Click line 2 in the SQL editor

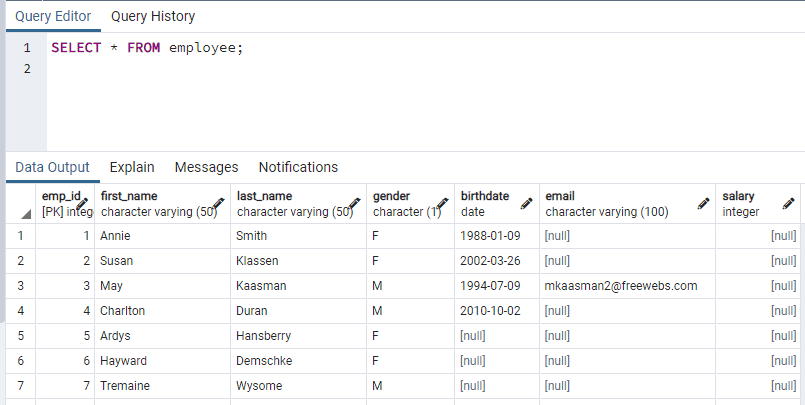pos(200,69)
